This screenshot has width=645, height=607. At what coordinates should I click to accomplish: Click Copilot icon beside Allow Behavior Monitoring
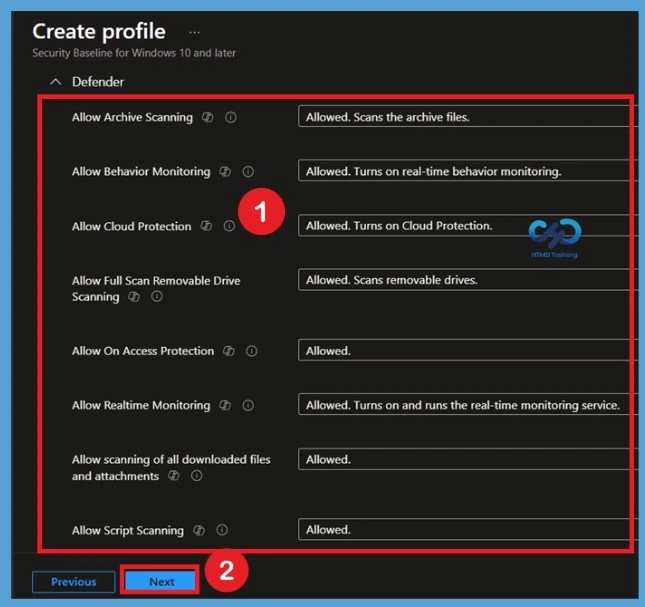click(x=225, y=171)
